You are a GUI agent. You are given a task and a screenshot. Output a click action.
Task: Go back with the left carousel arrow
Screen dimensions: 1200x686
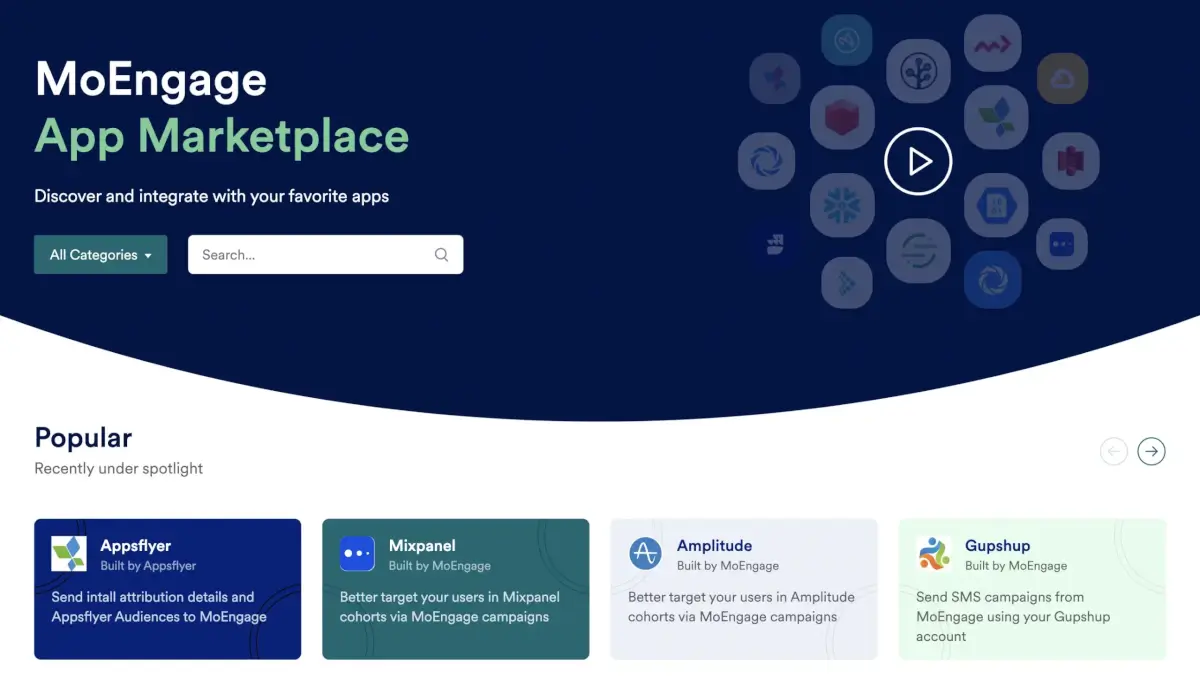point(1114,452)
